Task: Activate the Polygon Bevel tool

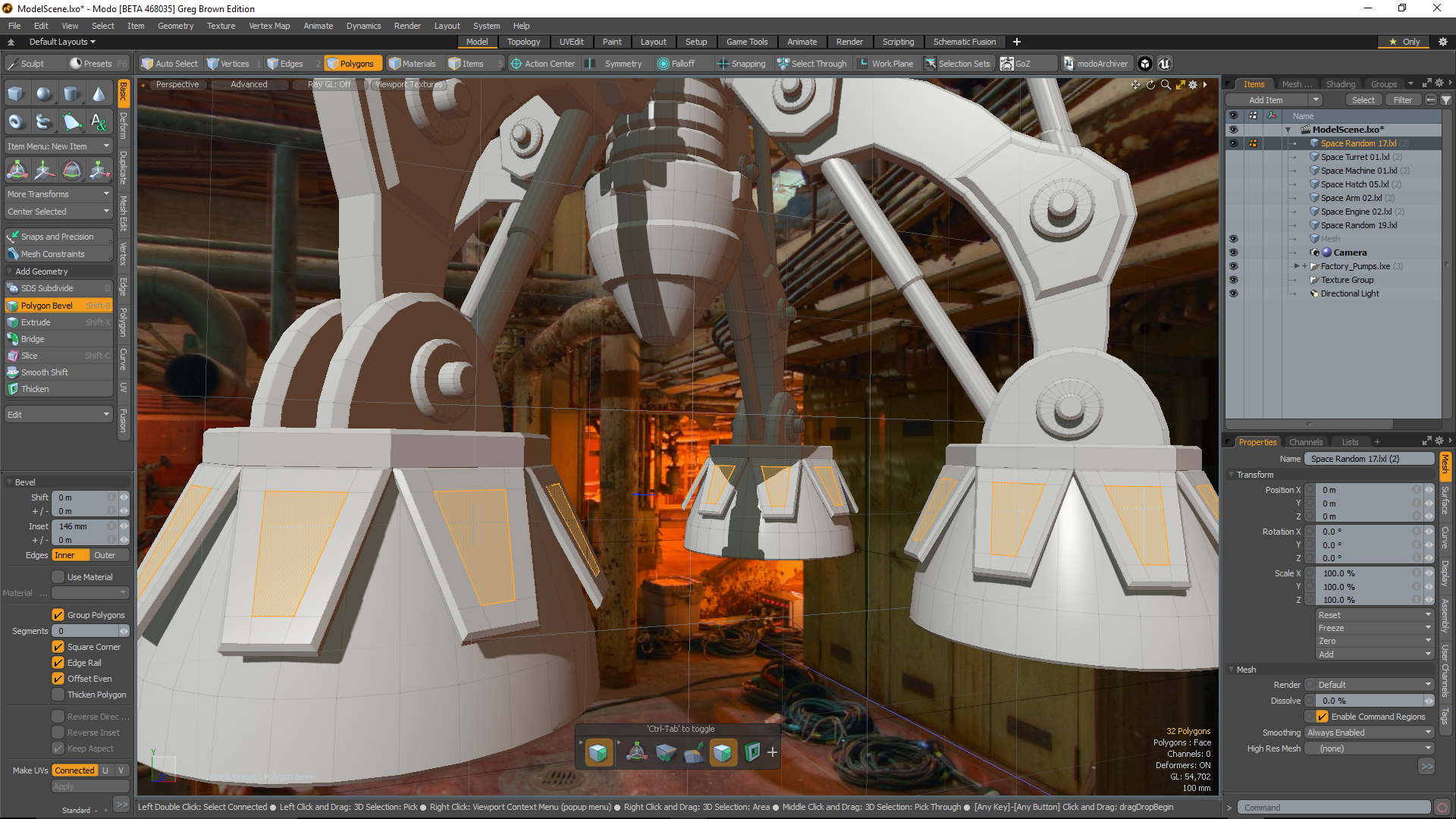Action: [47, 305]
